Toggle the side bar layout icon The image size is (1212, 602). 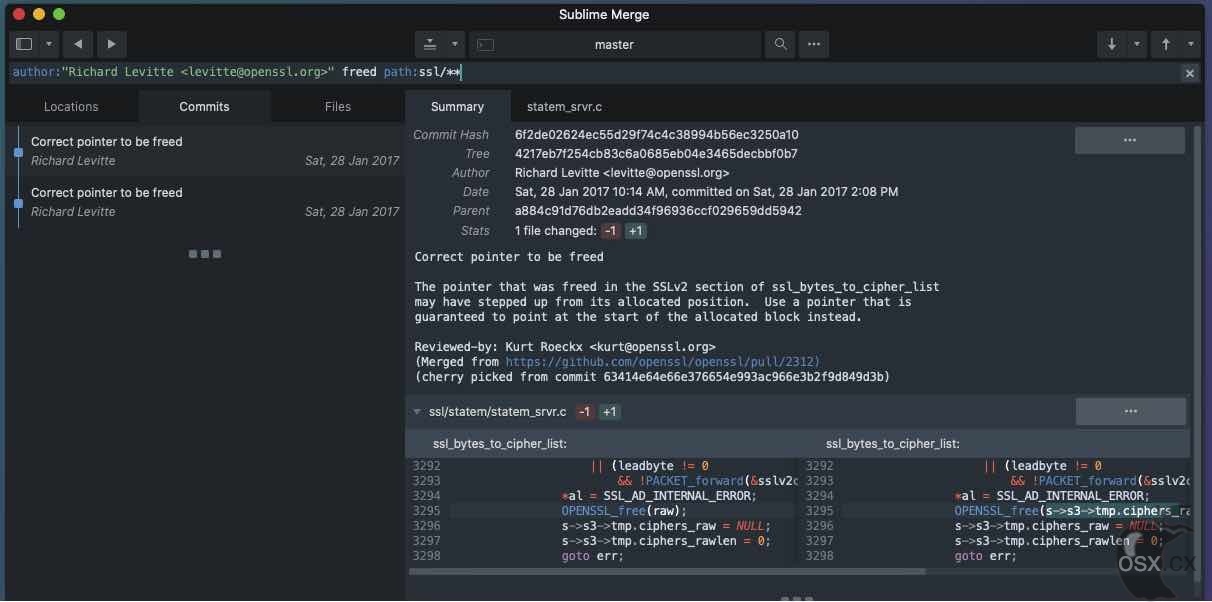coord(24,44)
